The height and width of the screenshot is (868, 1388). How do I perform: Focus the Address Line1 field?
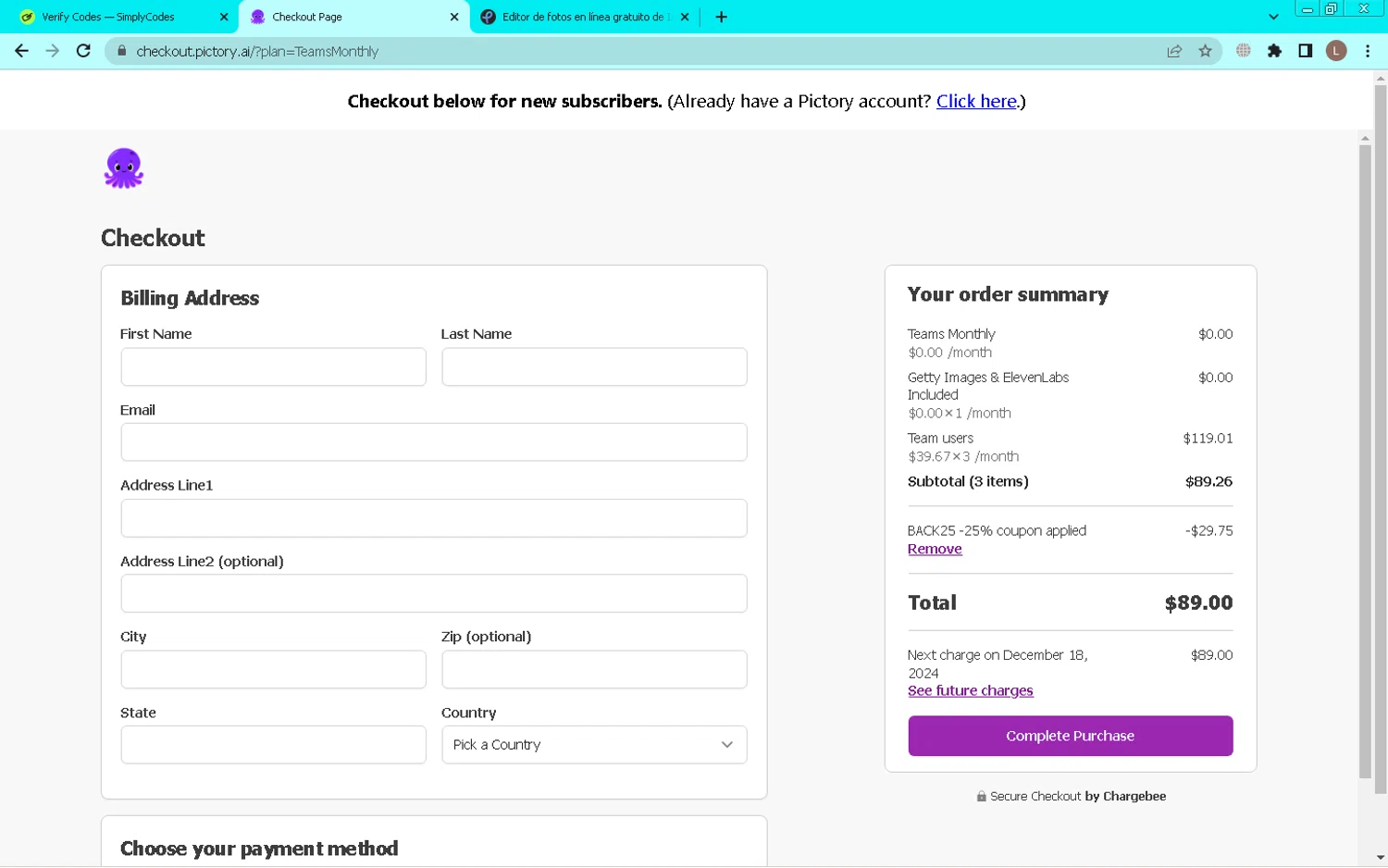point(434,518)
